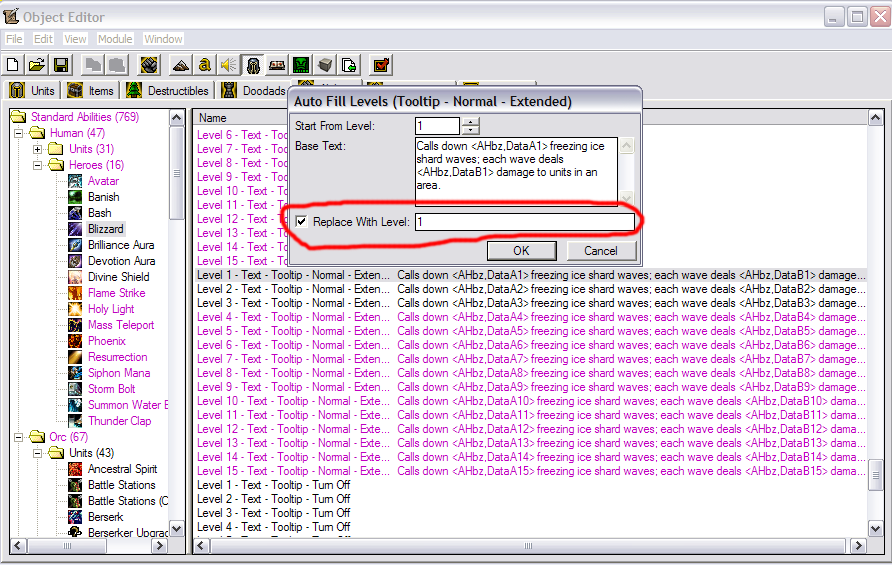
Task: Click the Flame Strike ability icon
Action: (75, 293)
